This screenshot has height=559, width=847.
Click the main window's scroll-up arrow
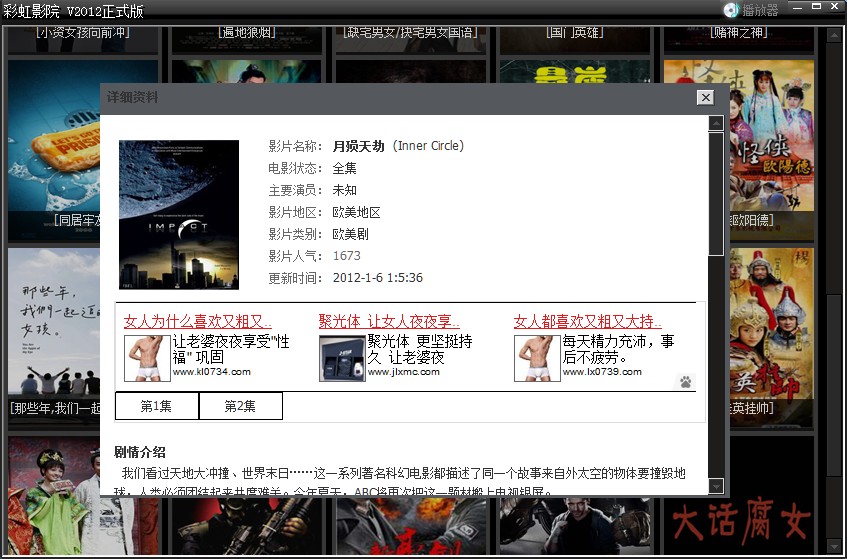835,34
